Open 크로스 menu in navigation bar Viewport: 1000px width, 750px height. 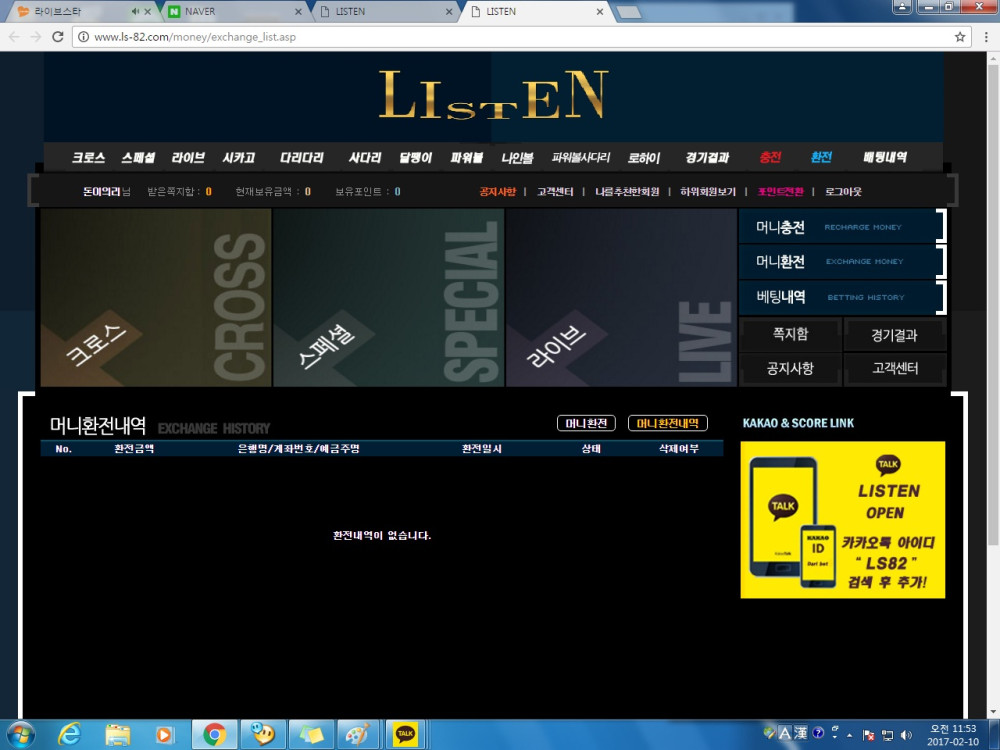click(x=88, y=158)
